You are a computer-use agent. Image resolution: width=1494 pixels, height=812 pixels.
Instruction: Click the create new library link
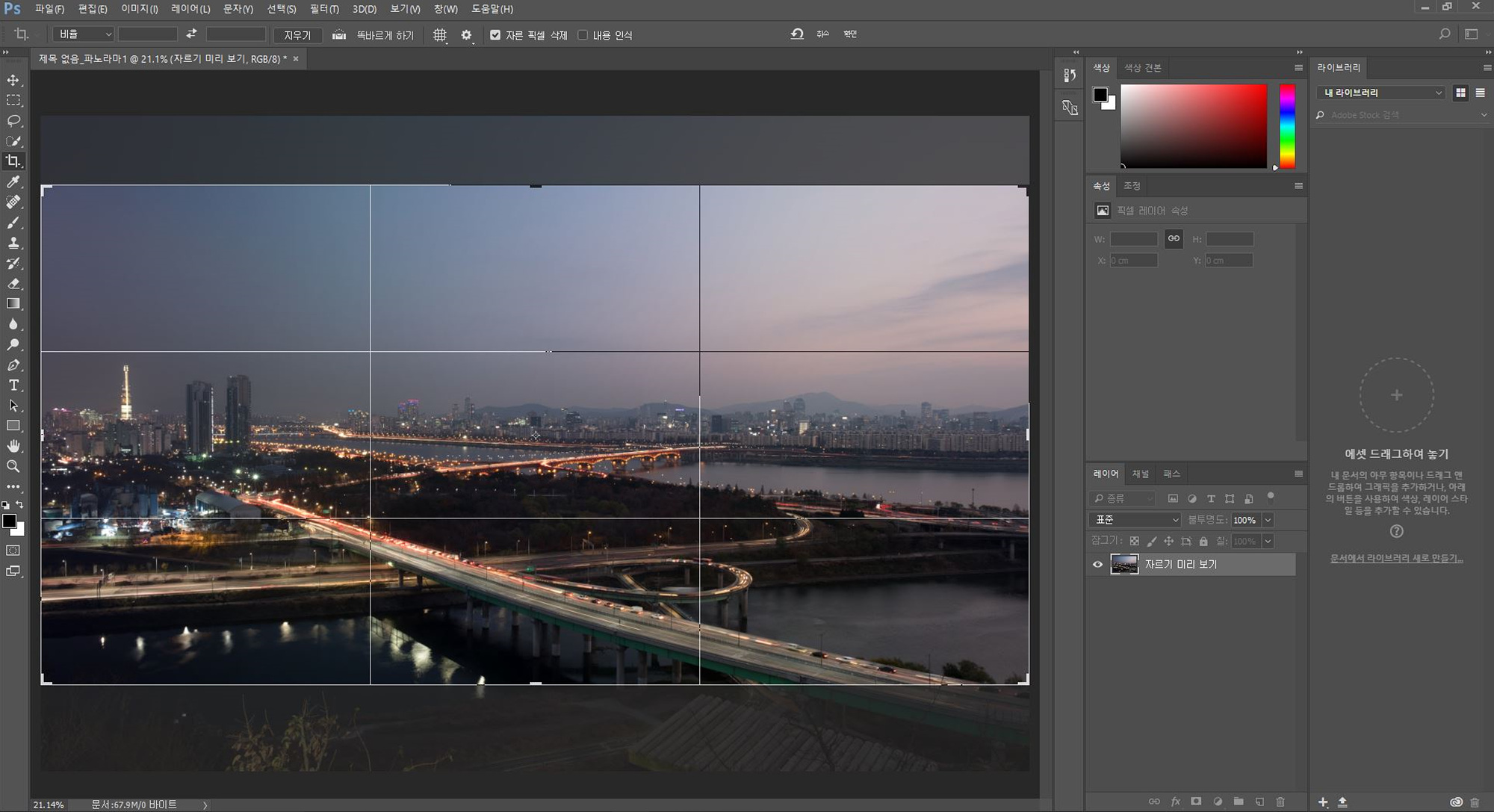pyautogui.click(x=1396, y=558)
